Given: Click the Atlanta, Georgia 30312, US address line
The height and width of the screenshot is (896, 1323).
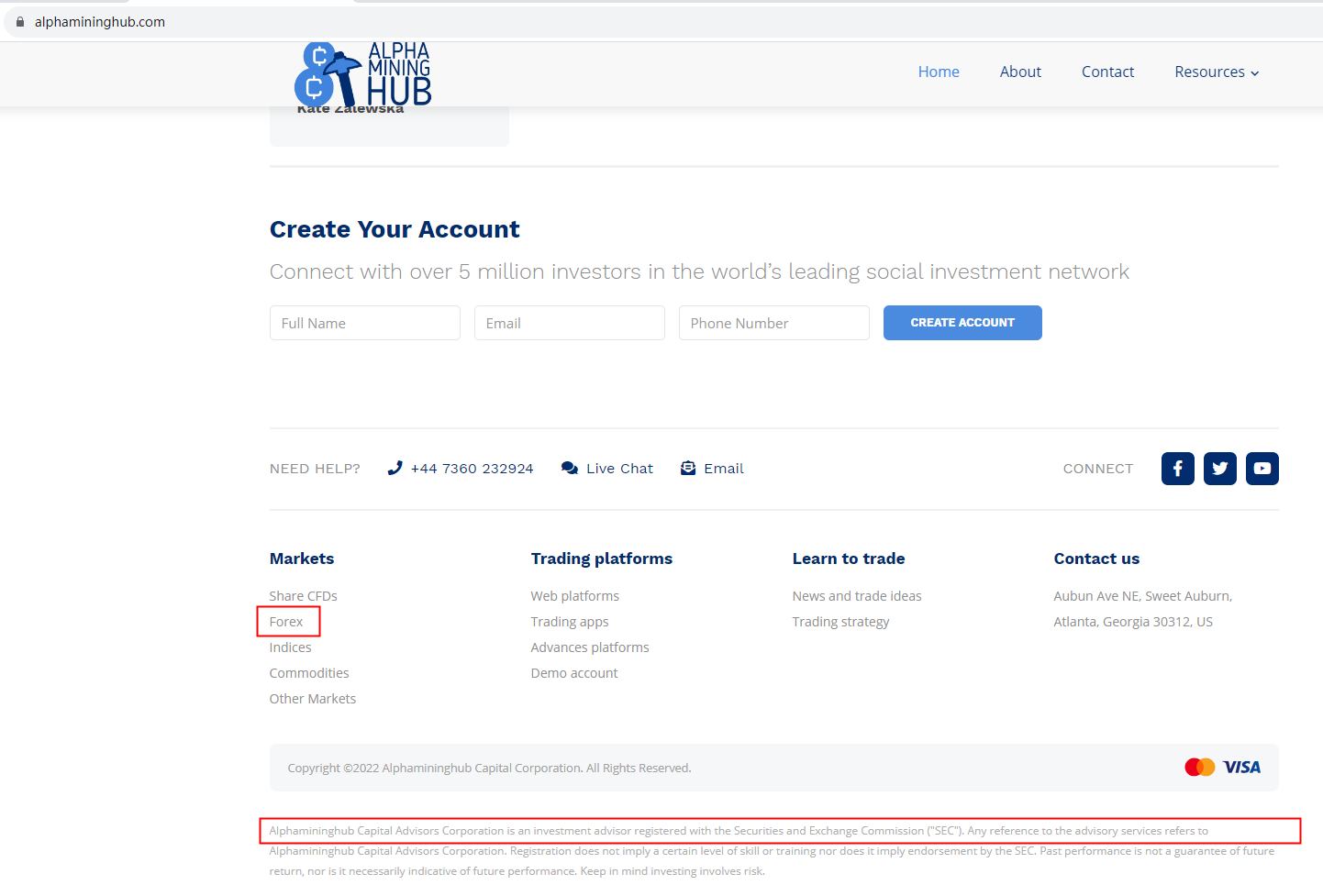Looking at the screenshot, I should coord(1133,622).
